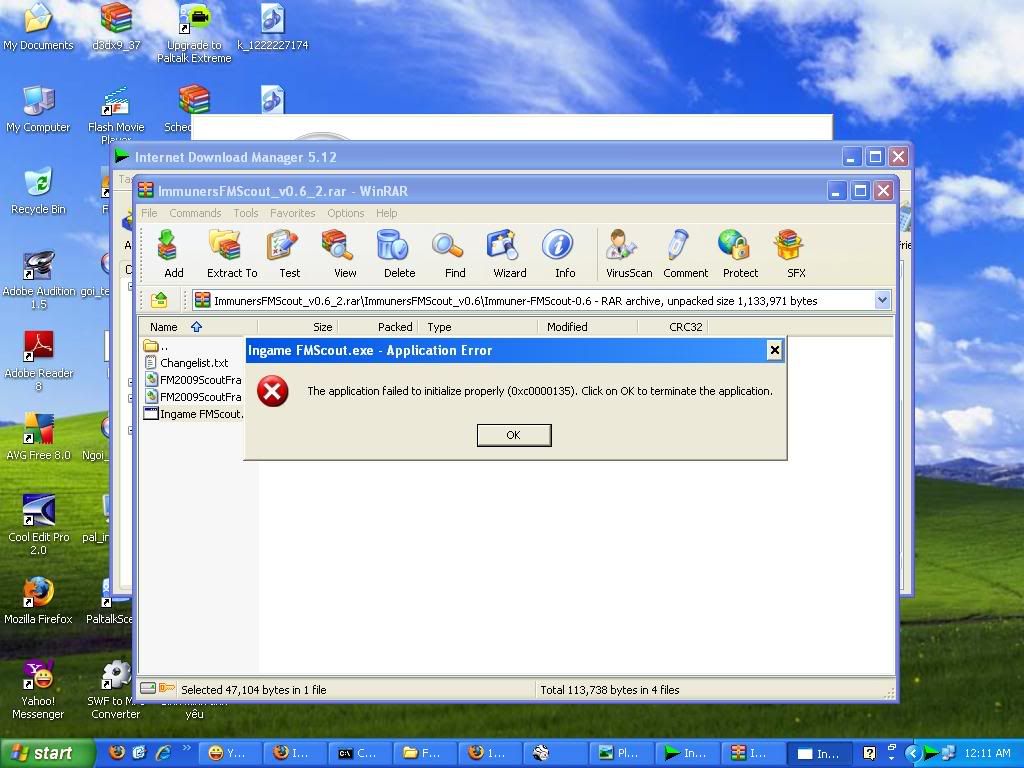Select the parent folder '..' entry
The width and height of the screenshot is (1024, 768).
[156, 346]
